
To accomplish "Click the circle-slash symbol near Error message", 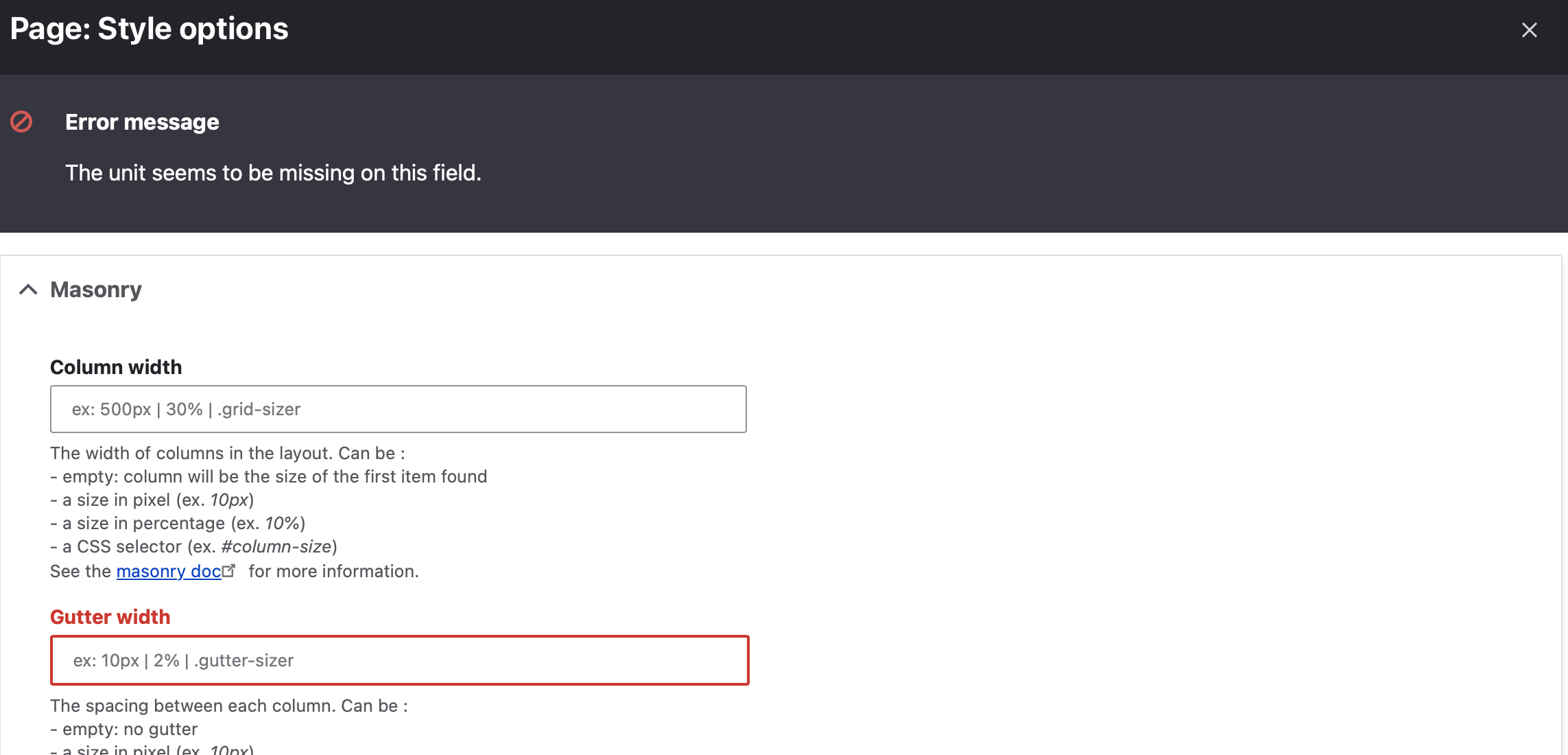I will 21,121.
